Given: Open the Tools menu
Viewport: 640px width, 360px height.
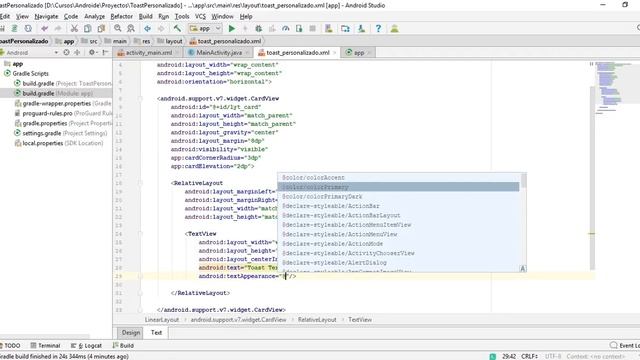Looking at the screenshot, I should [182, 16].
